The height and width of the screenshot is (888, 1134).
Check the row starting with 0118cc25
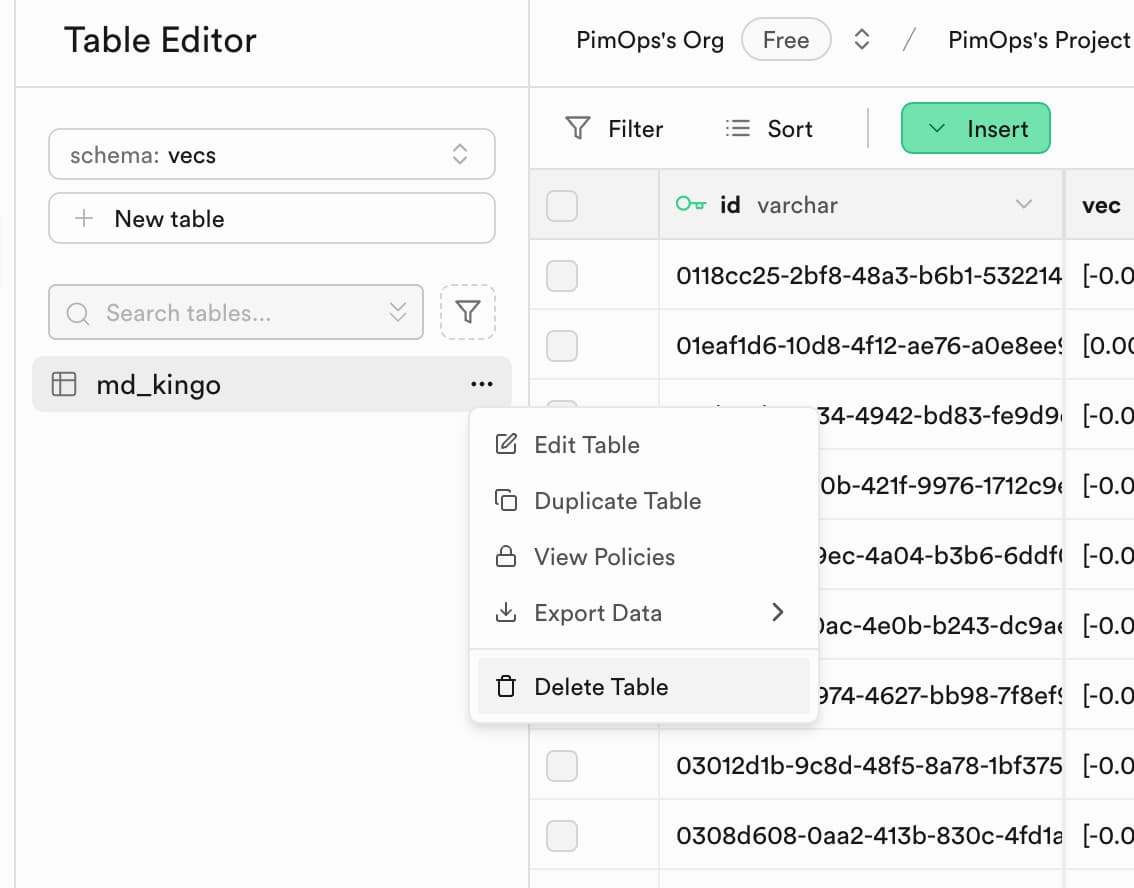562,276
